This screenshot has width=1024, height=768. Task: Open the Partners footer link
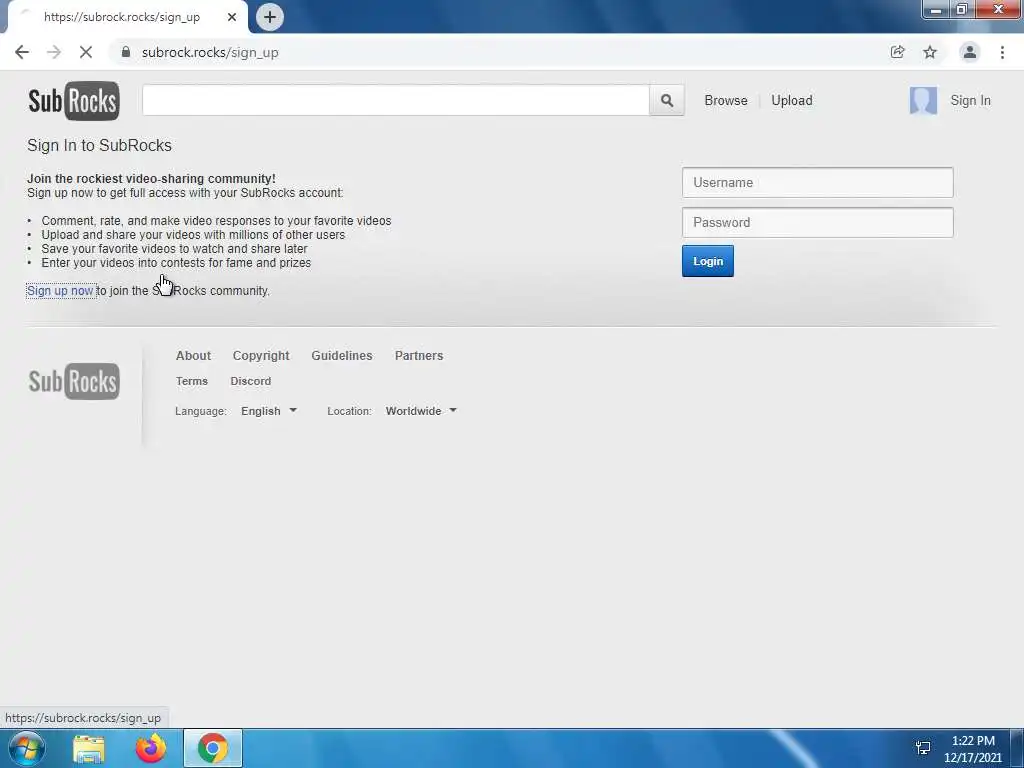(419, 356)
